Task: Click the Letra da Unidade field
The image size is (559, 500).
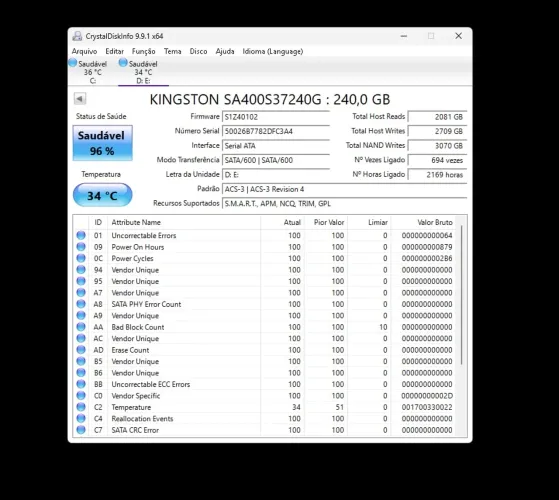Action: tap(276, 175)
